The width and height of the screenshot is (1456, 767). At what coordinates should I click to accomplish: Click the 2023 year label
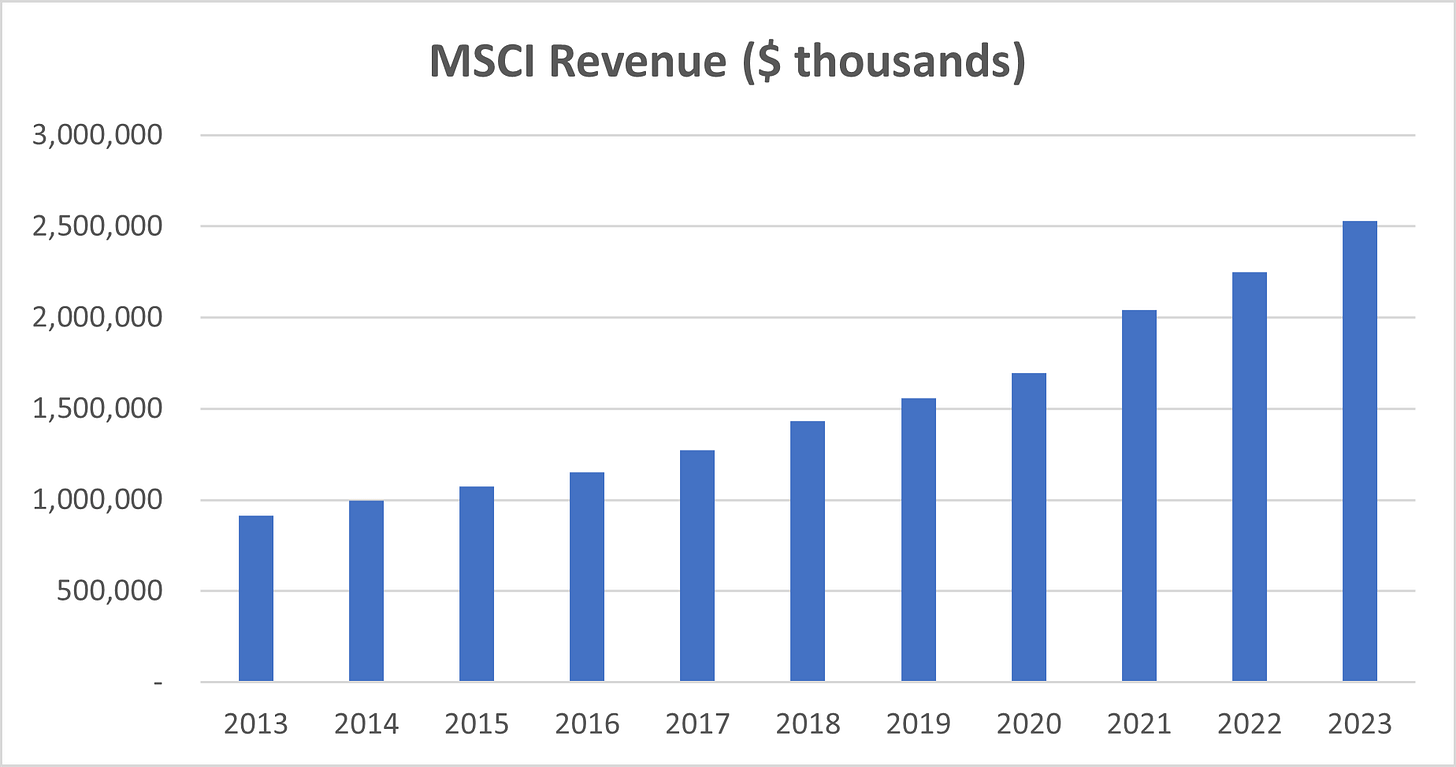tap(1359, 723)
